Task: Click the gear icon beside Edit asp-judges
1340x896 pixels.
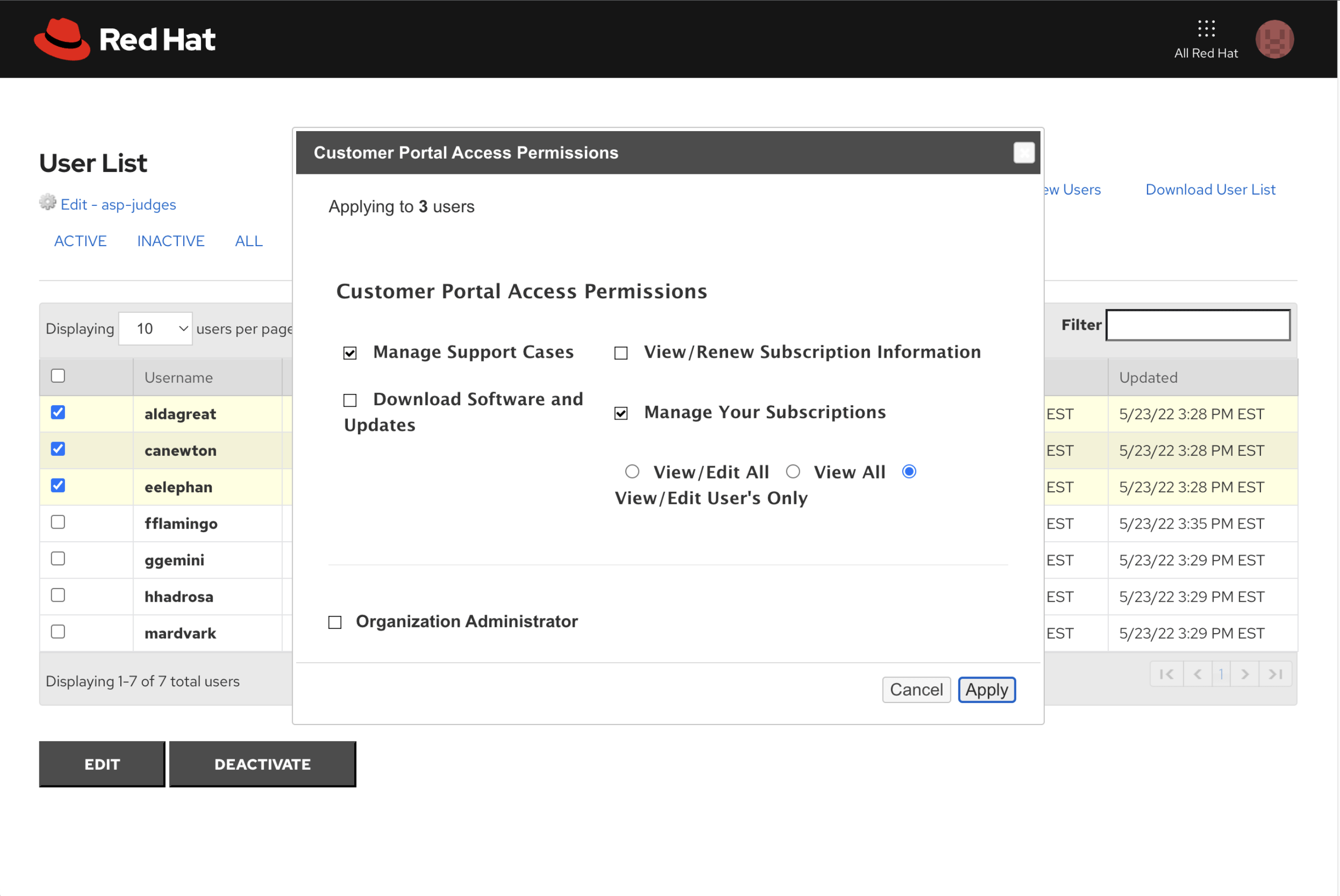Action: coord(48,202)
